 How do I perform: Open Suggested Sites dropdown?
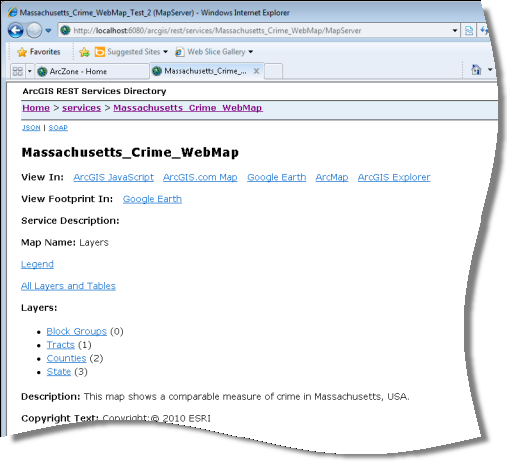click(x=131, y=52)
